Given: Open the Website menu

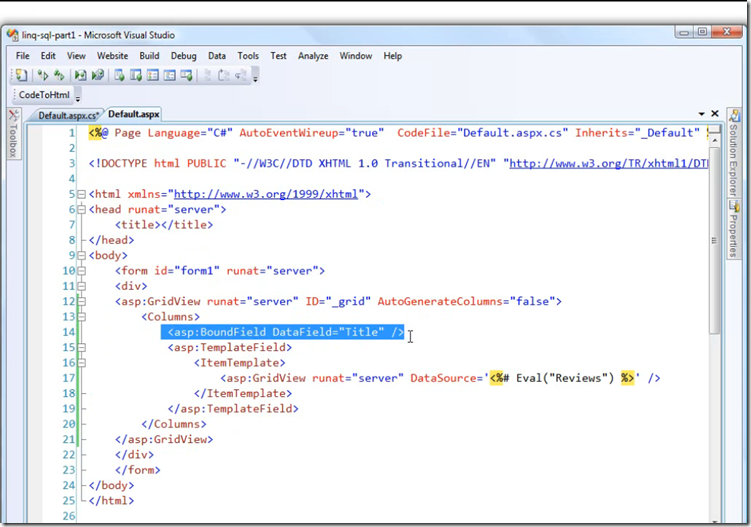Looking at the screenshot, I should click(x=113, y=56).
